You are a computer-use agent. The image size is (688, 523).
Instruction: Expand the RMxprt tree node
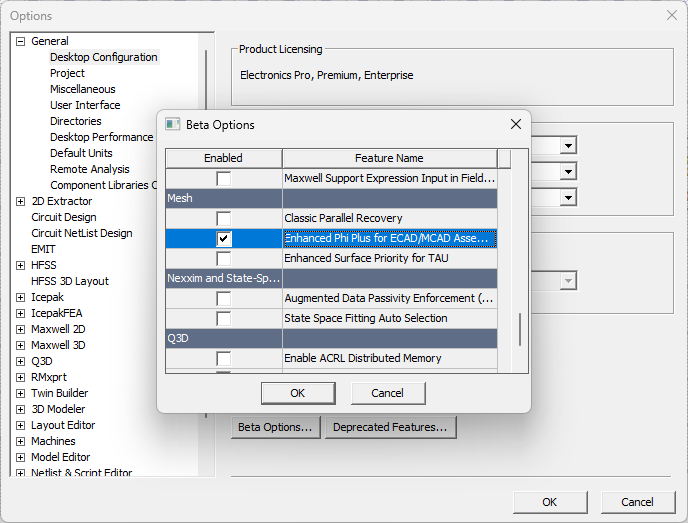point(20,377)
